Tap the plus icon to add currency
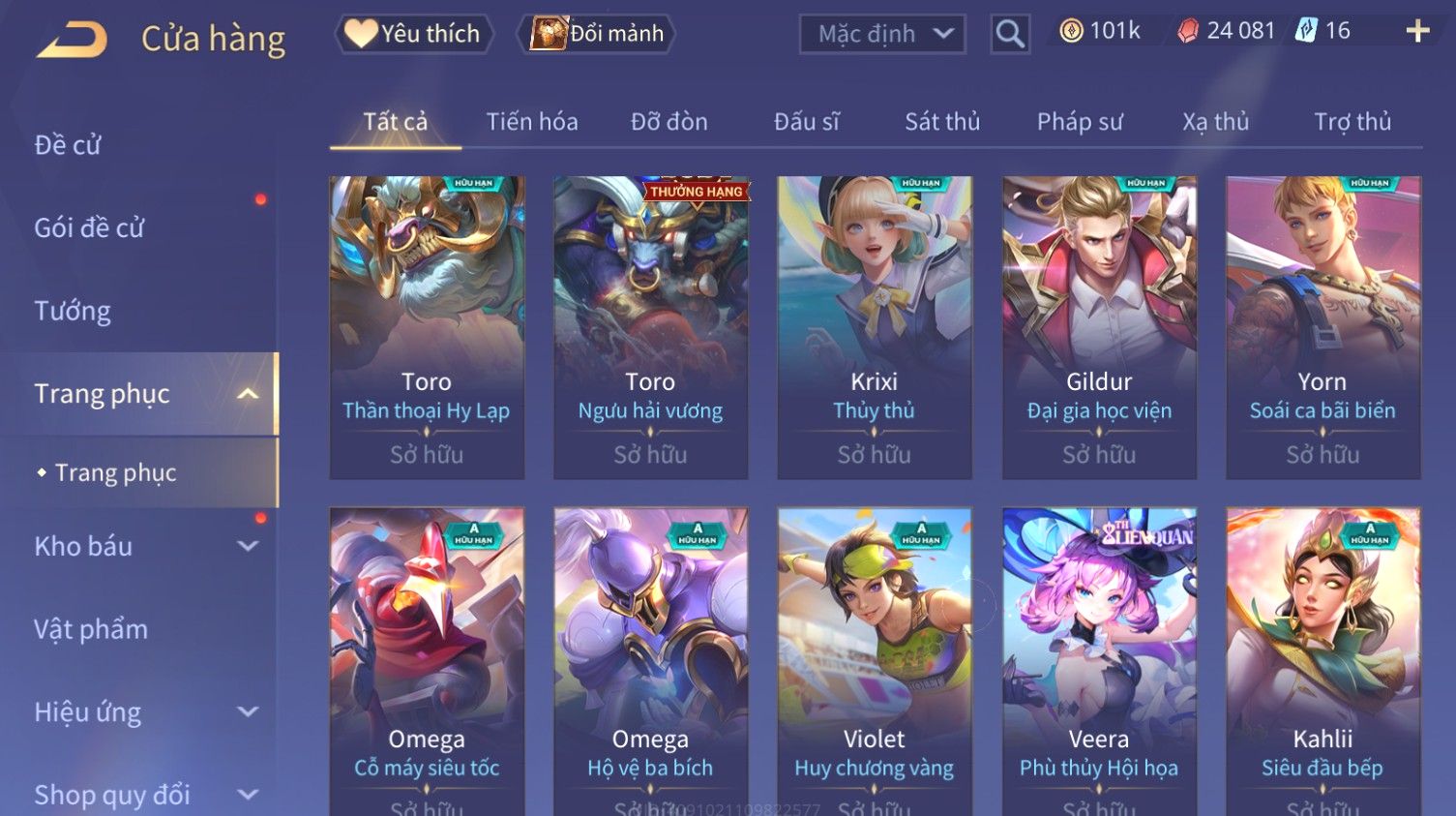Image resolution: width=1456 pixels, height=816 pixels. 1417,32
